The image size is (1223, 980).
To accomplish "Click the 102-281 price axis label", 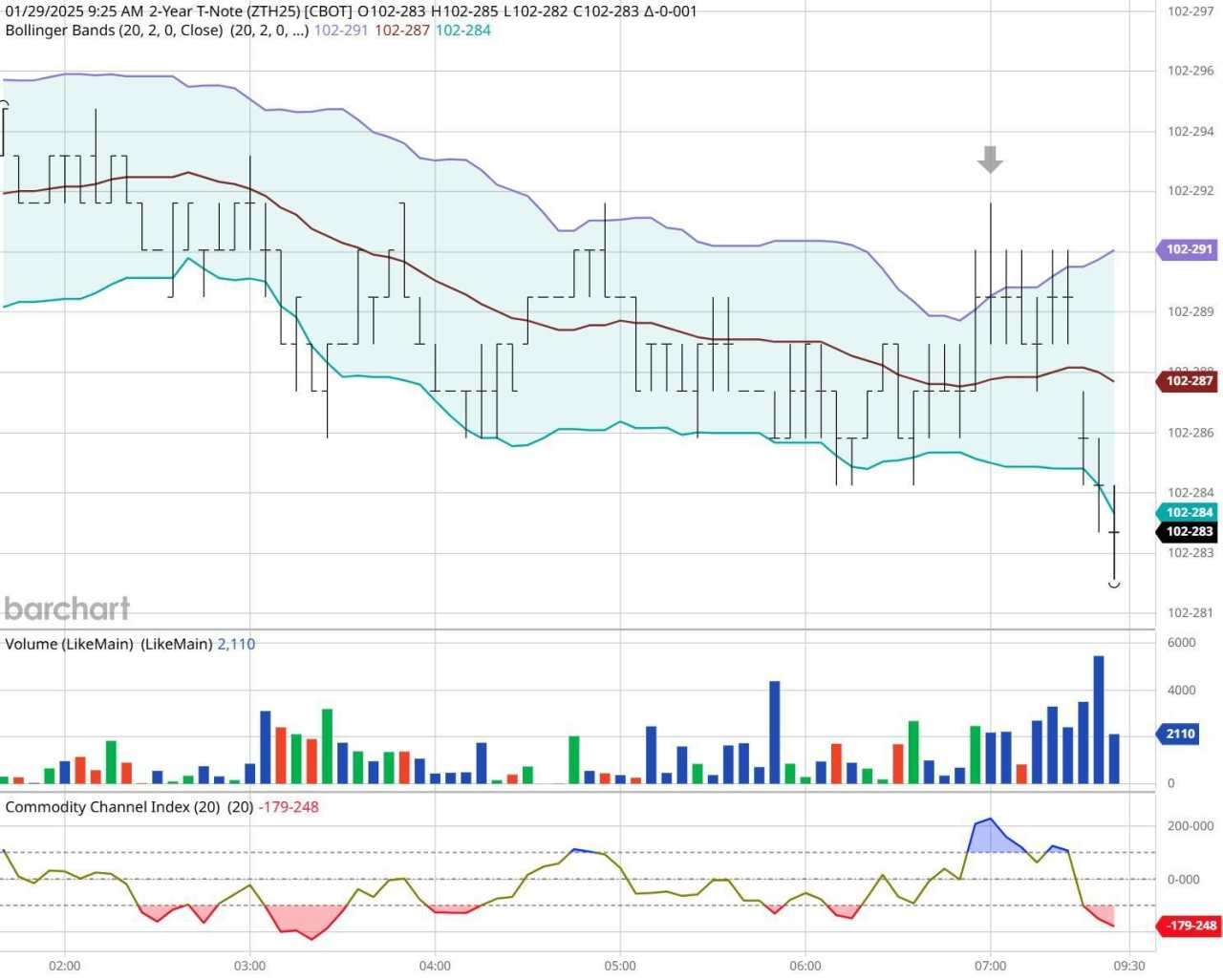I will pos(1191,613).
